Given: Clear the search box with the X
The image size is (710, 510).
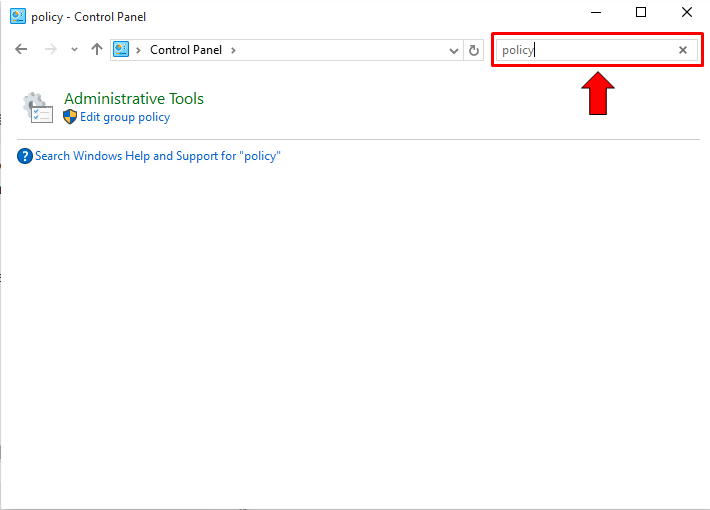Looking at the screenshot, I should coord(683,50).
